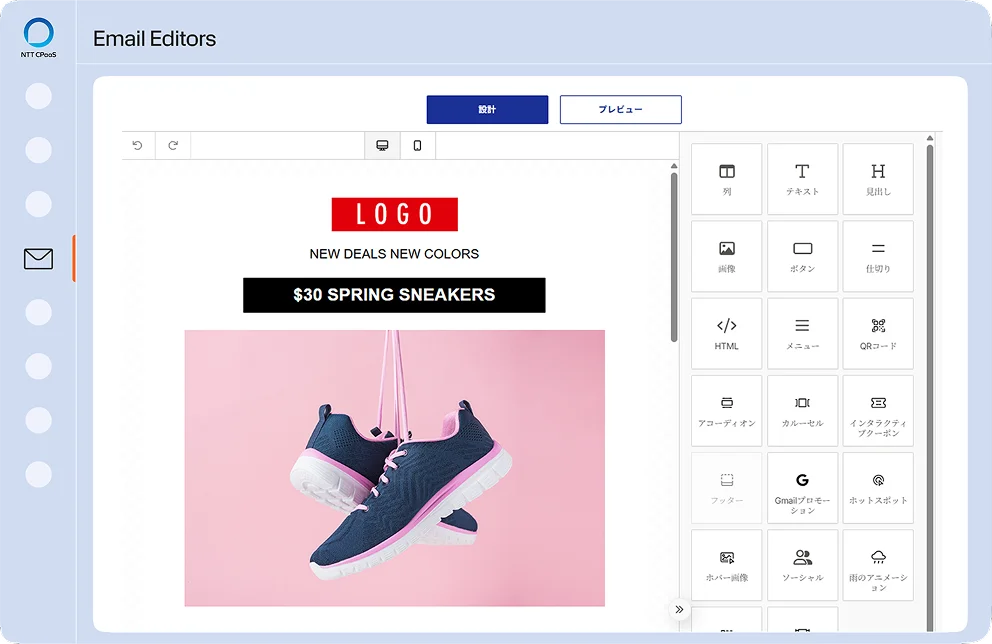This screenshot has height=644, width=992.
Task: Select the NEW DEALS NEW COLORS text
Action: coord(394,254)
